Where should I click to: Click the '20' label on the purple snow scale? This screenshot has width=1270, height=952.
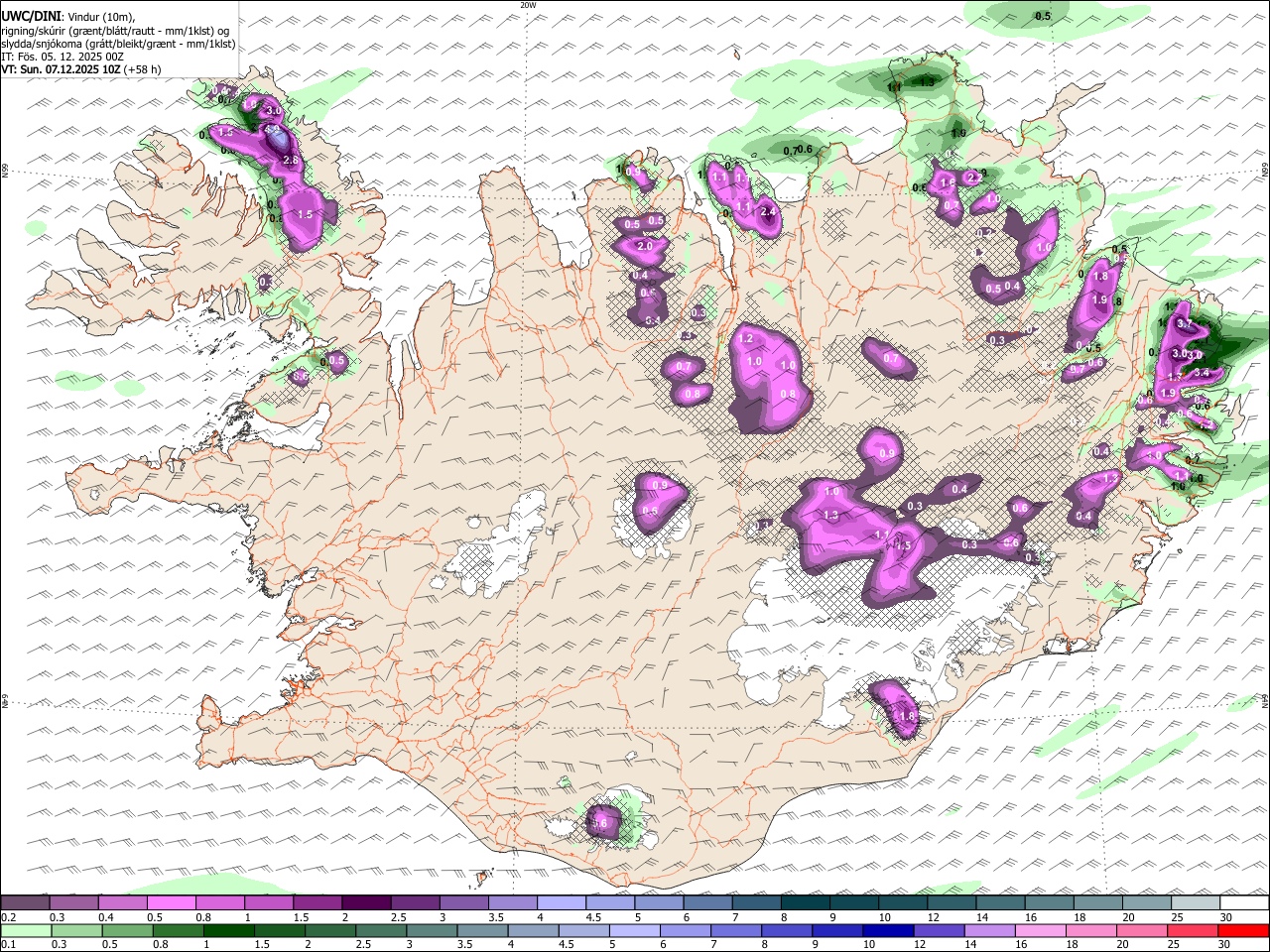click(x=1129, y=917)
